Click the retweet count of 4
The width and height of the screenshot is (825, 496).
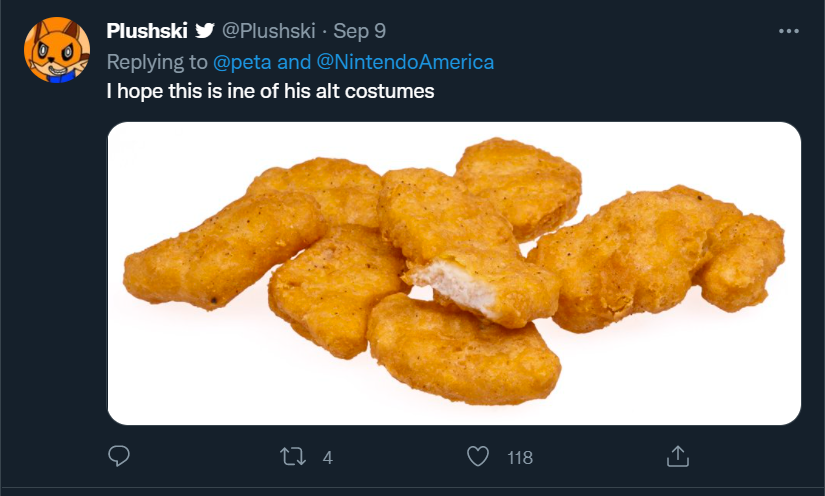coord(327,458)
